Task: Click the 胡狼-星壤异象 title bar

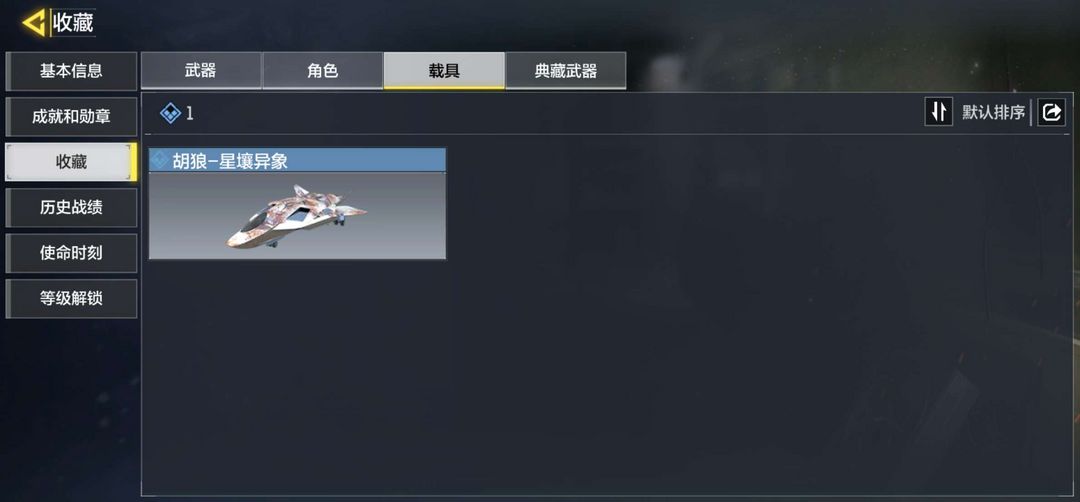Action: (298, 160)
